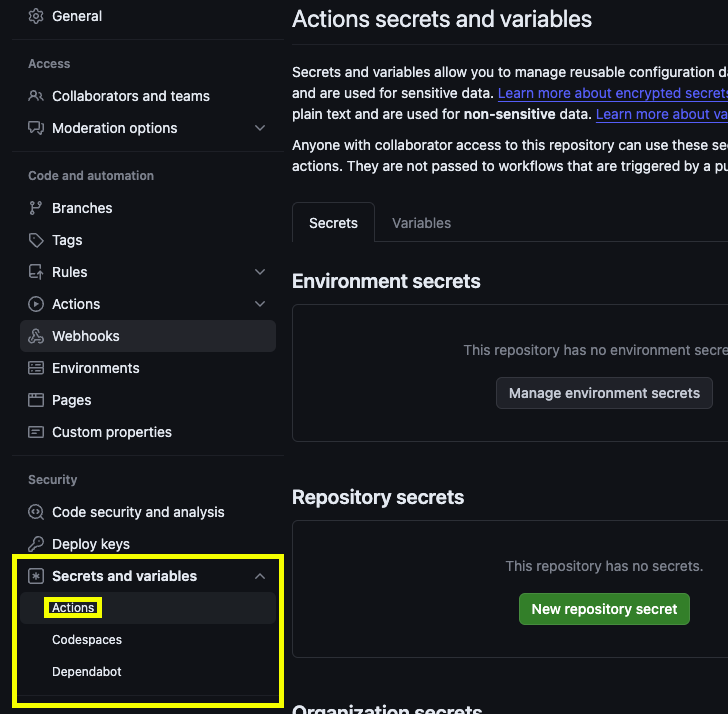
Task: Click the Tags label icon
Action: (x=36, y=240)
